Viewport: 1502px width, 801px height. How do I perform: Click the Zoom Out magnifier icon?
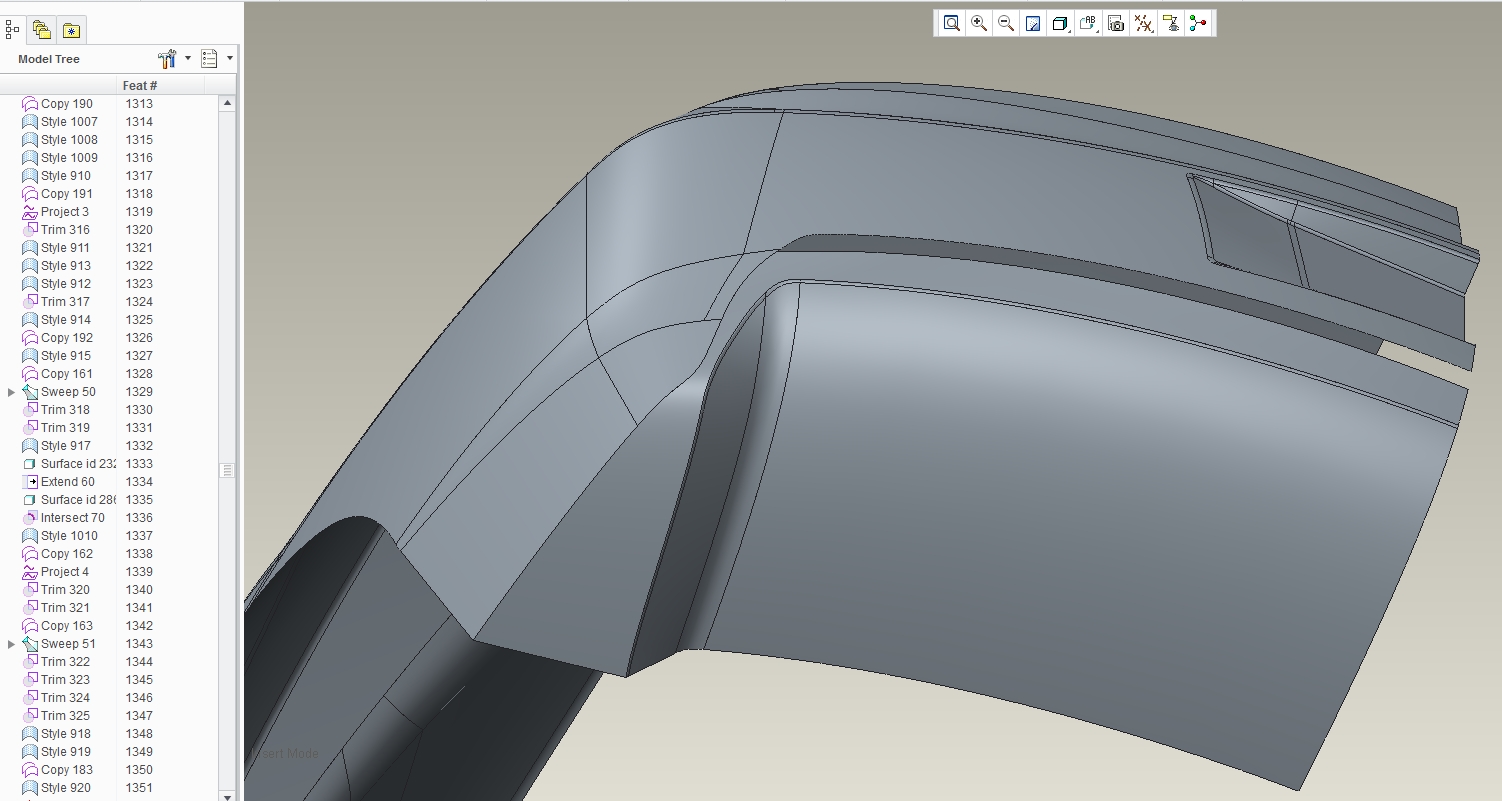click(x=1006, y=23)
